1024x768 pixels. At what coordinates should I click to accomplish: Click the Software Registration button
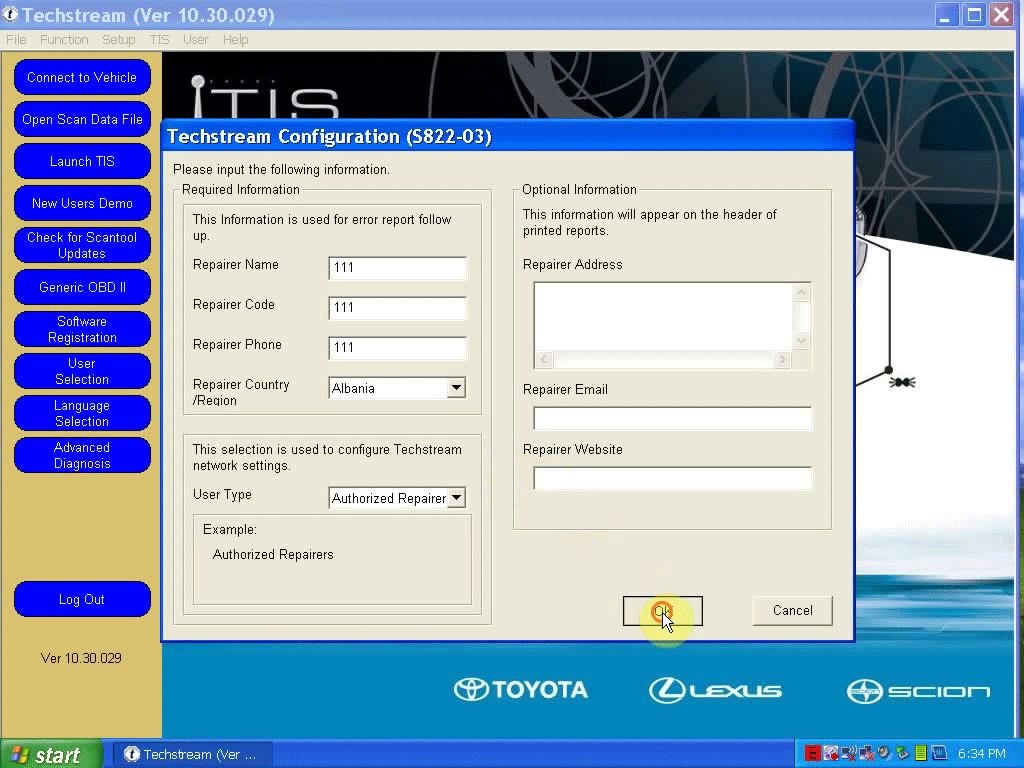pos(82,329)
